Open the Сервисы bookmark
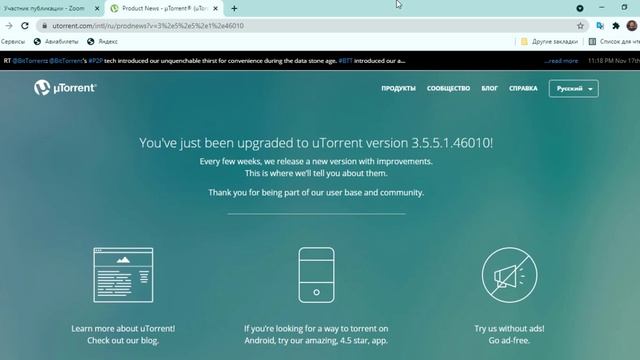 (13, 41)
